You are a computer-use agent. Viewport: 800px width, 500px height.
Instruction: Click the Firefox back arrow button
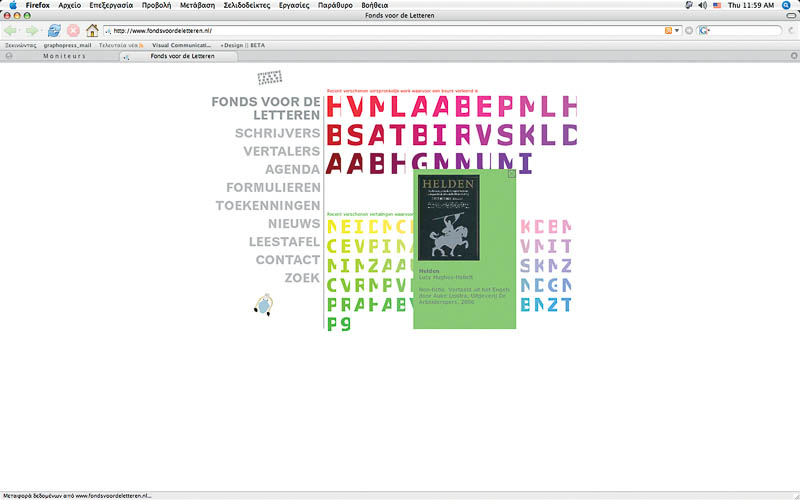coord(10,31)
